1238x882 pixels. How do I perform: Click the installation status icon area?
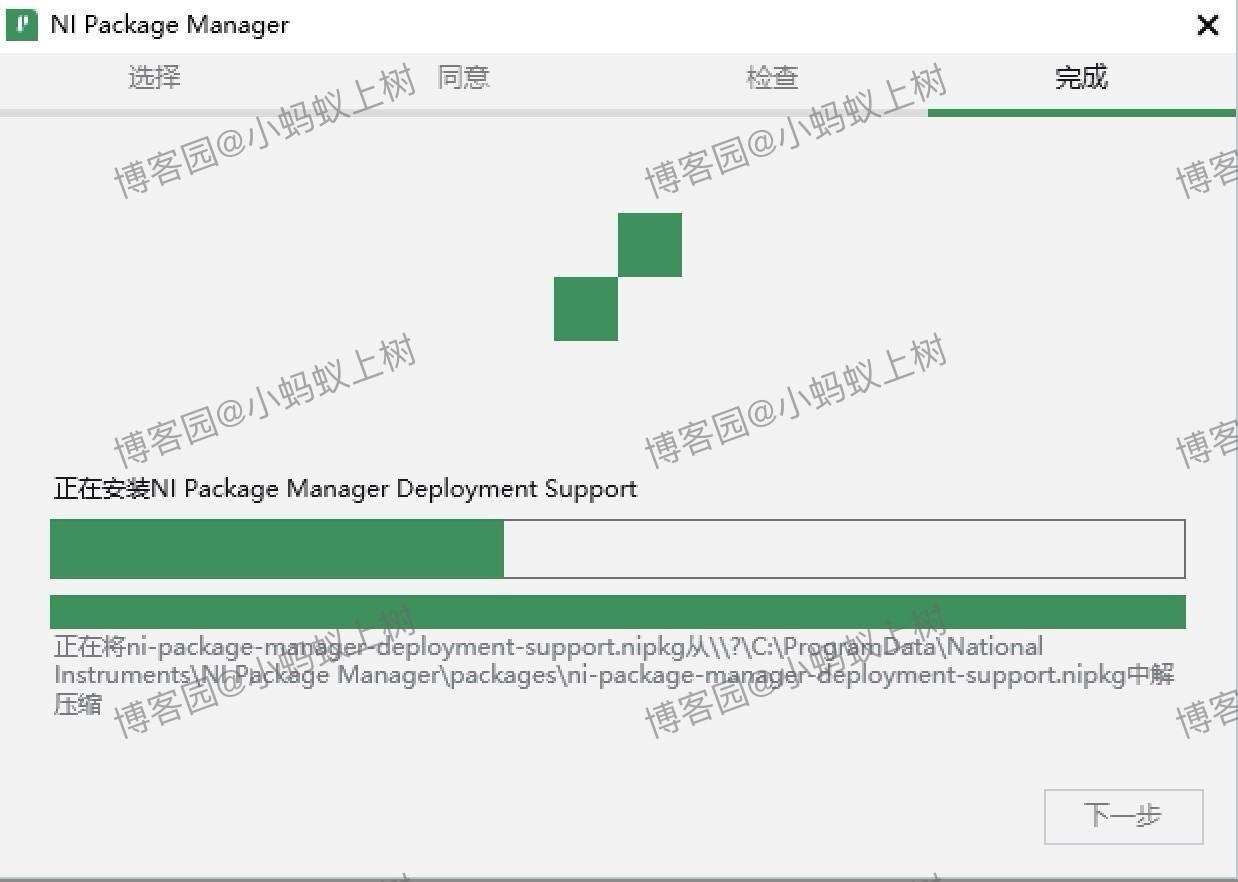pos(618,277)
